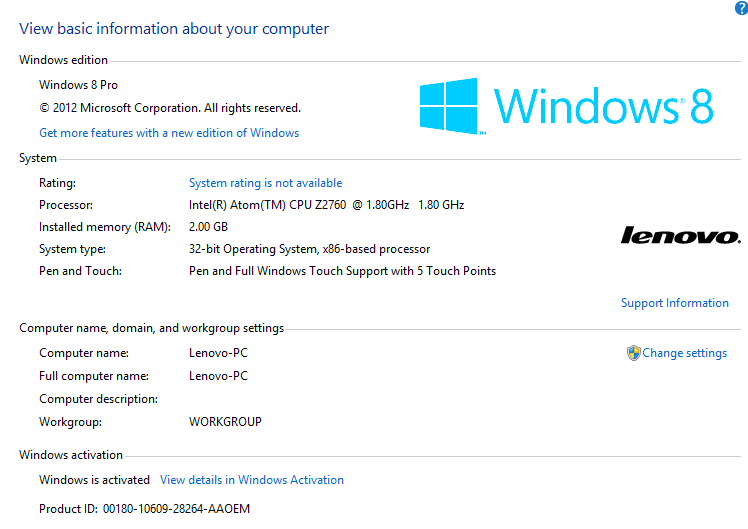Screen dimensions: 748x529
Task: Click the System section header
Action: point(38,158)
